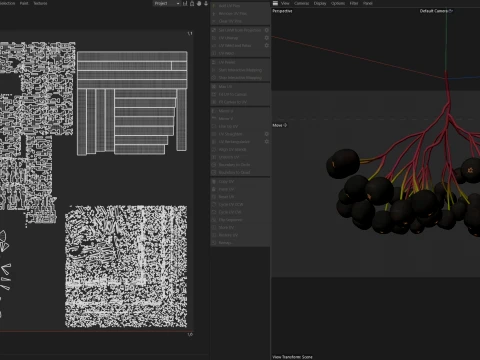Open UV Weld and Relax options gear

266,45
